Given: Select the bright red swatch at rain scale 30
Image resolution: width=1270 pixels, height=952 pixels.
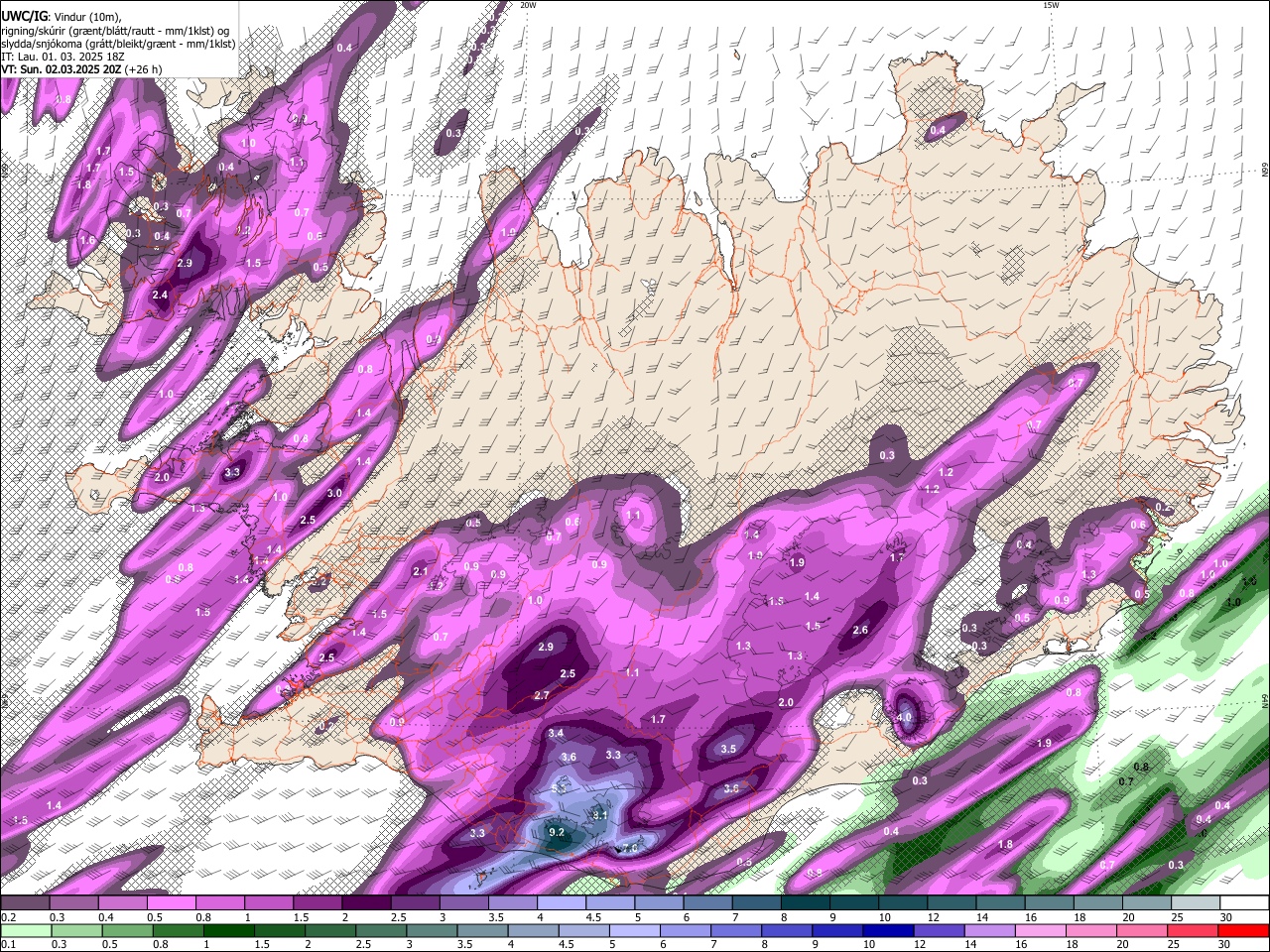Looking at the screenshot, I should coord(1243,930).
